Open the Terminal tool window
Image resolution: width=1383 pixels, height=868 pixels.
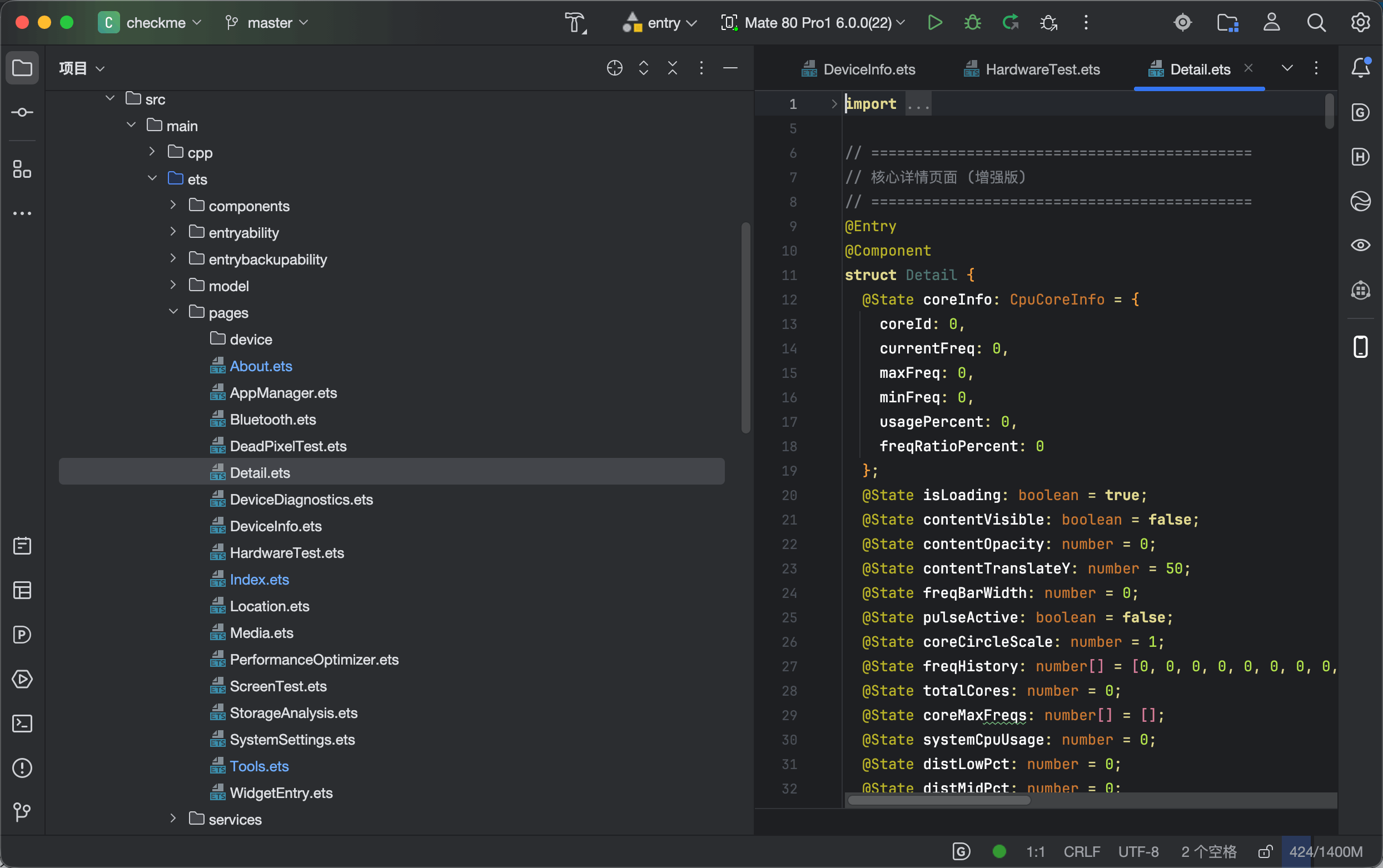[x=22, y=724]
